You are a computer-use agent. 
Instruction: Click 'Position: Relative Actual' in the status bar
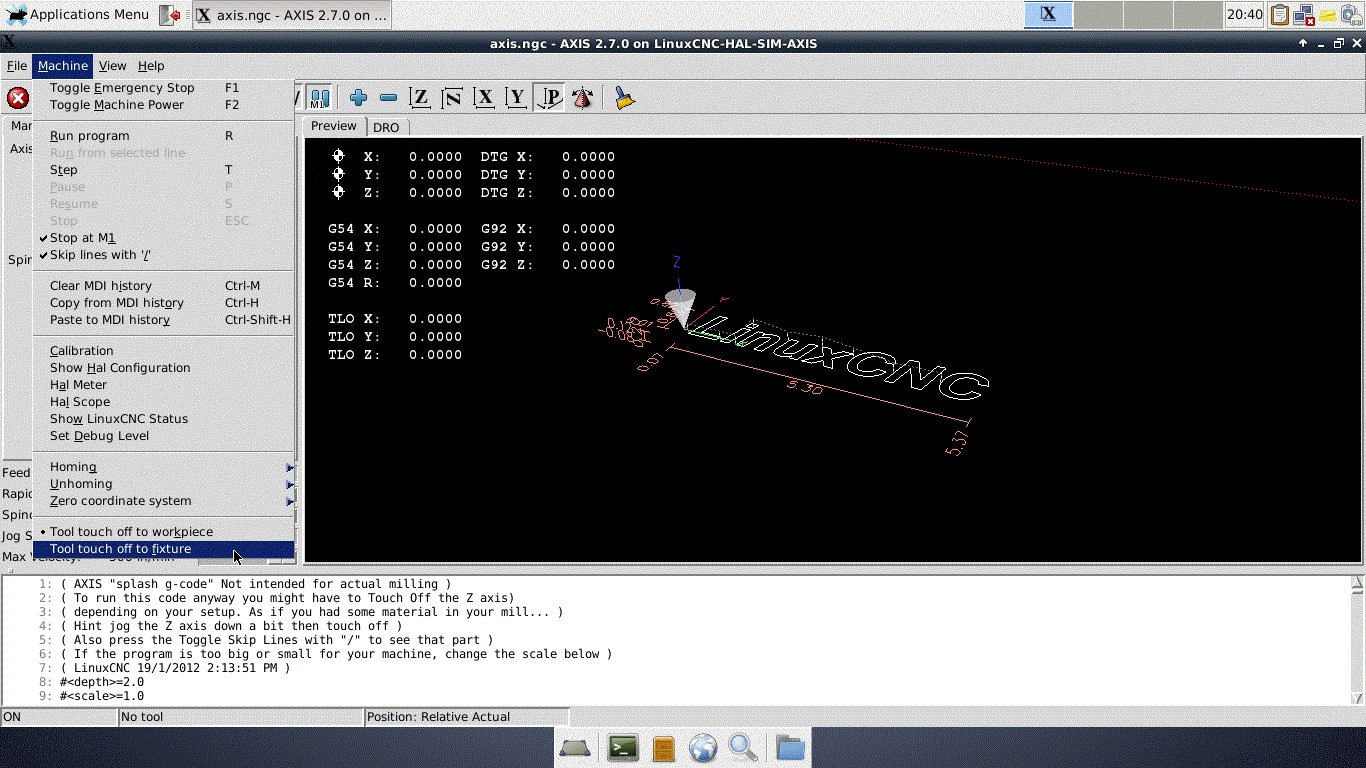coord(466,717)
